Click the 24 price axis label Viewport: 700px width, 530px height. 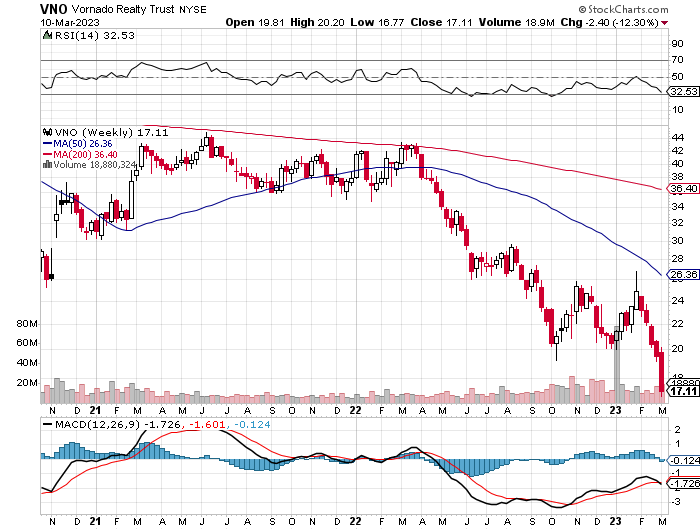[x=677, y=300]
